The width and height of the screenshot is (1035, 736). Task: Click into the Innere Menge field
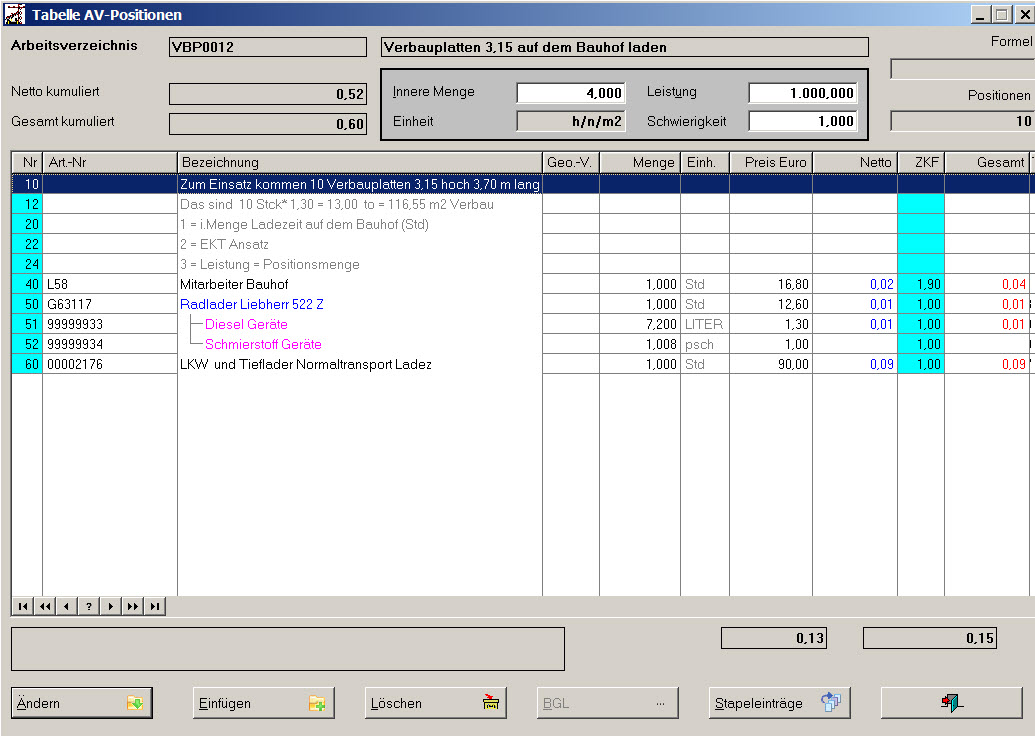[x=571, y=93]
